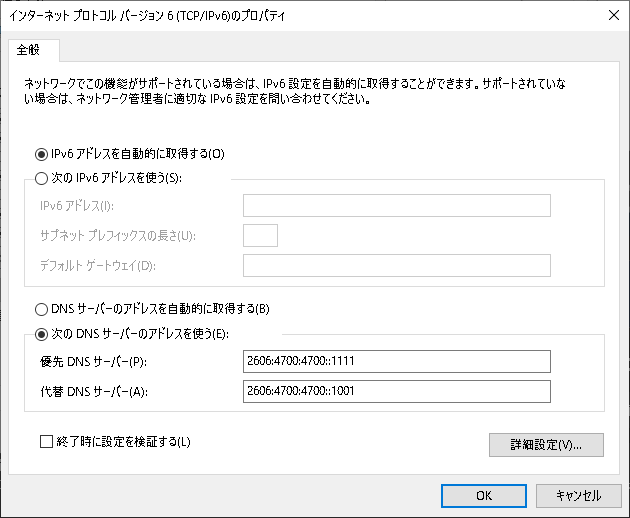Check 終了時に設定を検証する checkbox
This screenshot has height=518, width=630.
tap(46, 441)
